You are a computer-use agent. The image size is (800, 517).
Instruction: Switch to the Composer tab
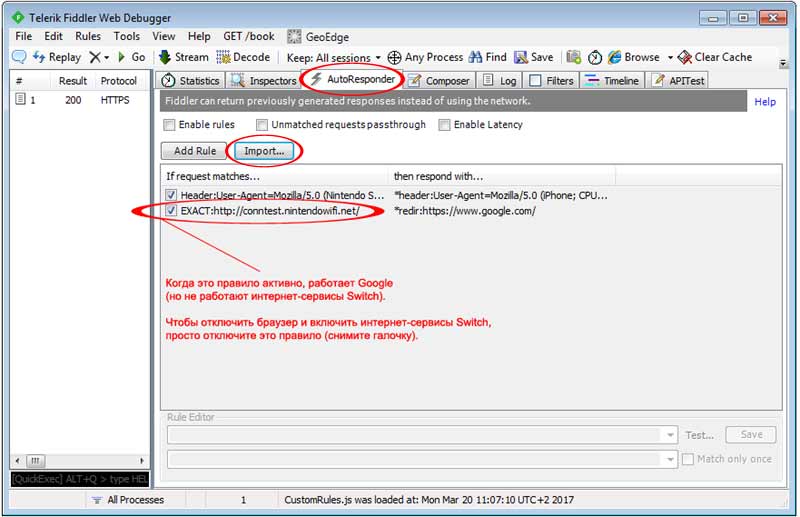[439, 81]
